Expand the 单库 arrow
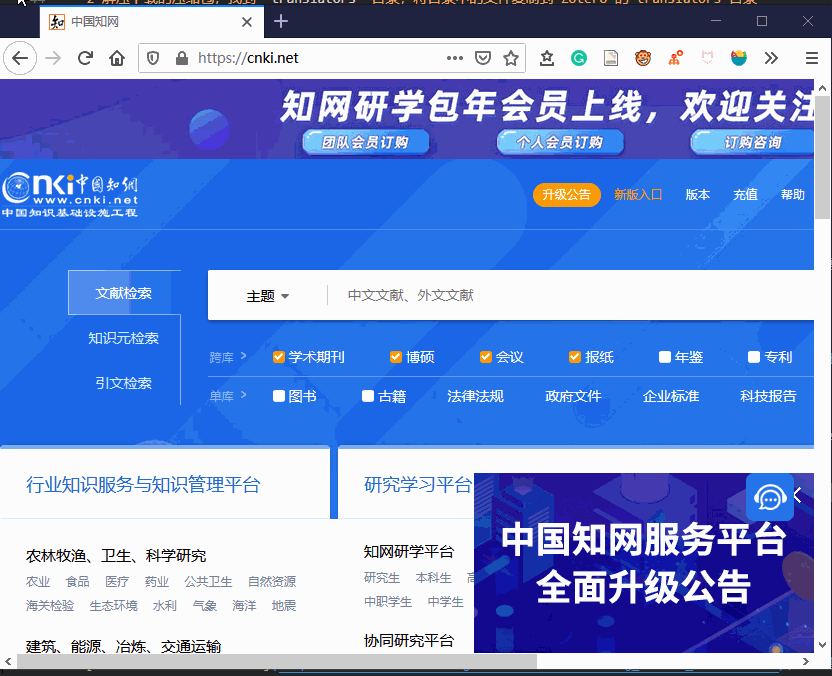Viewport: 832px width, 676px height. [244, 395]
